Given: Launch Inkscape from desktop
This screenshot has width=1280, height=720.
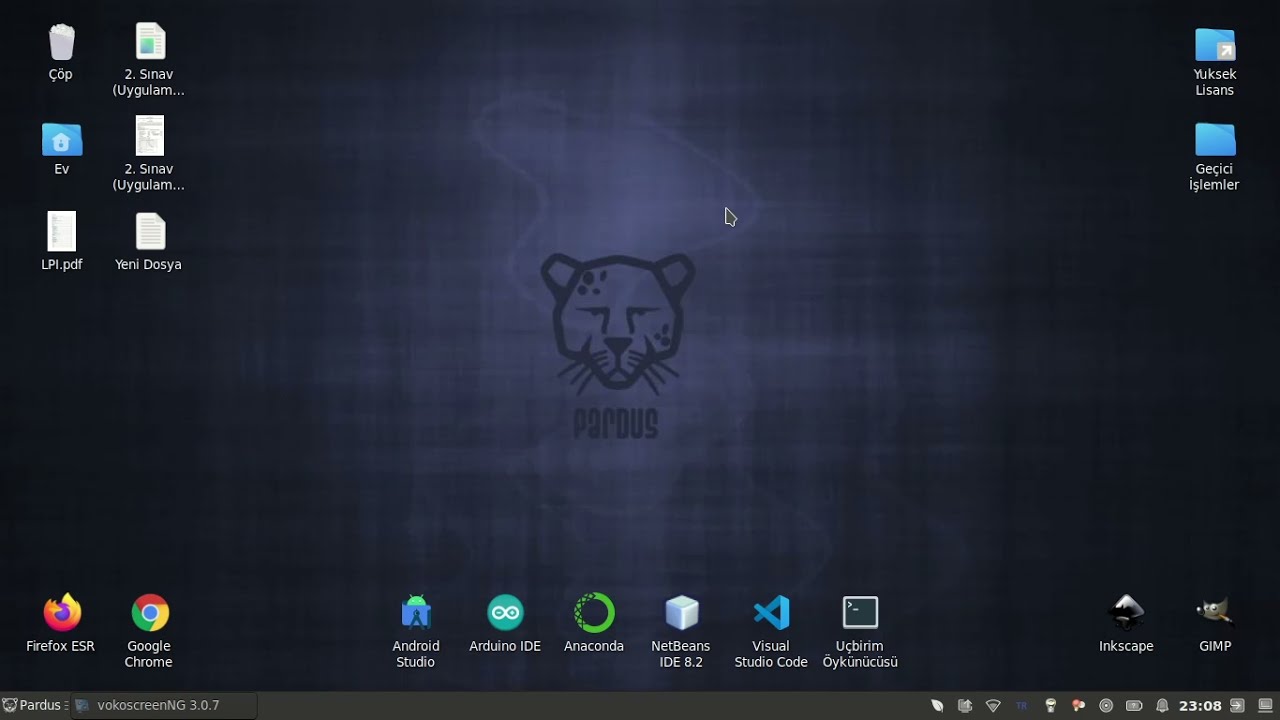Looking at the screenshot, I should 1126,624.
